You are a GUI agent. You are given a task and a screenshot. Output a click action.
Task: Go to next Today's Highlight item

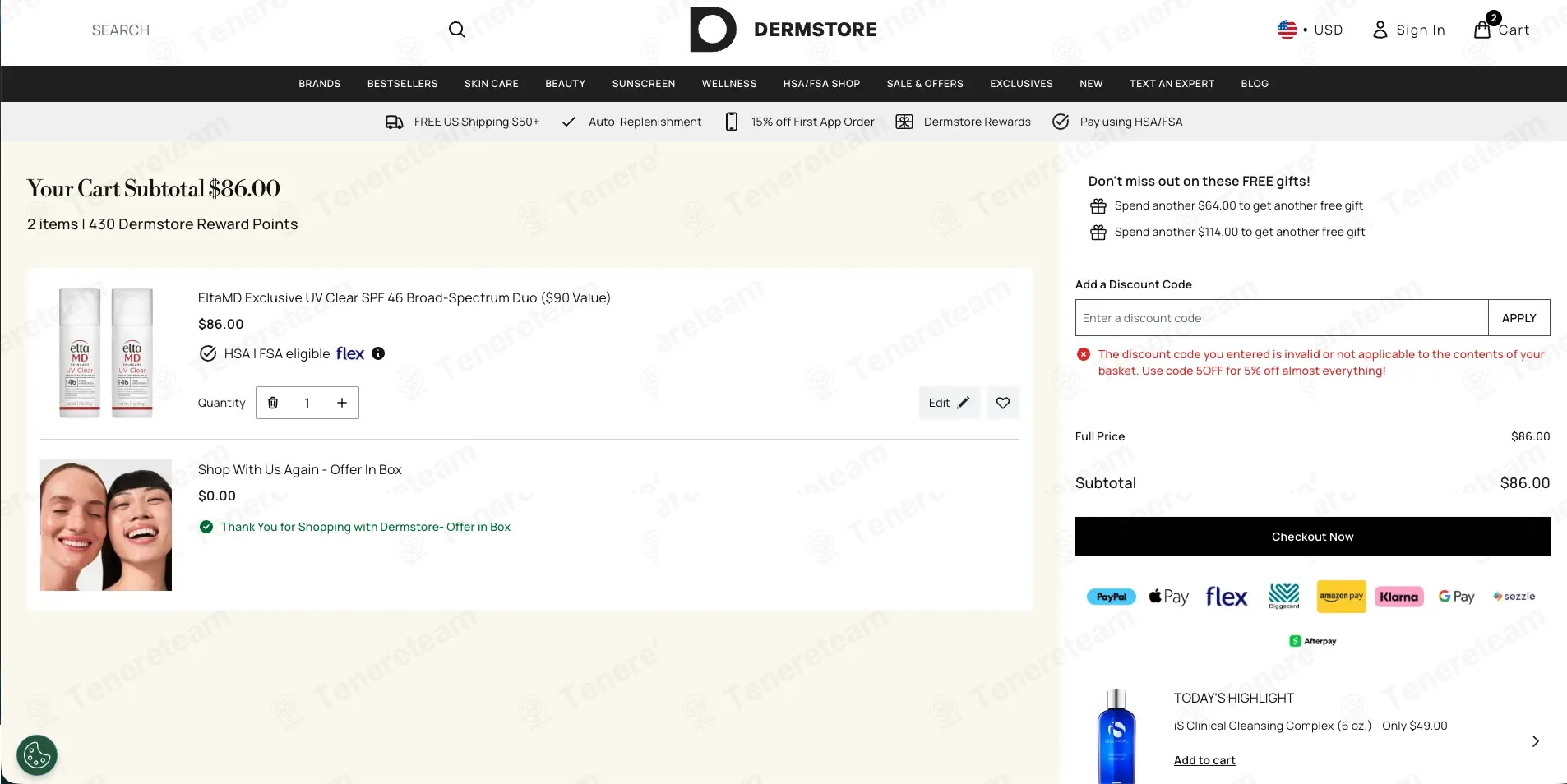1536,741
